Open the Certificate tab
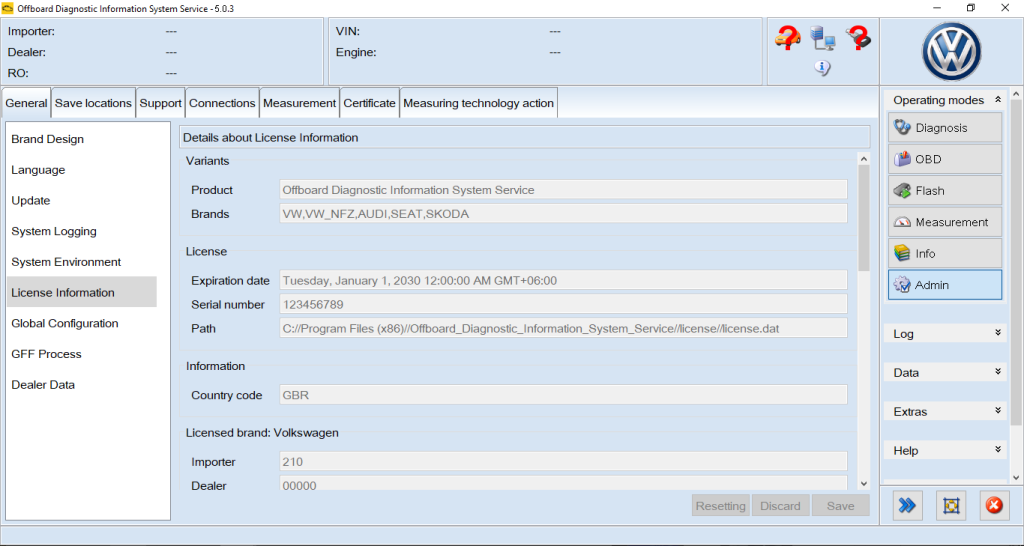The image size is (1024, 546). 370,103
